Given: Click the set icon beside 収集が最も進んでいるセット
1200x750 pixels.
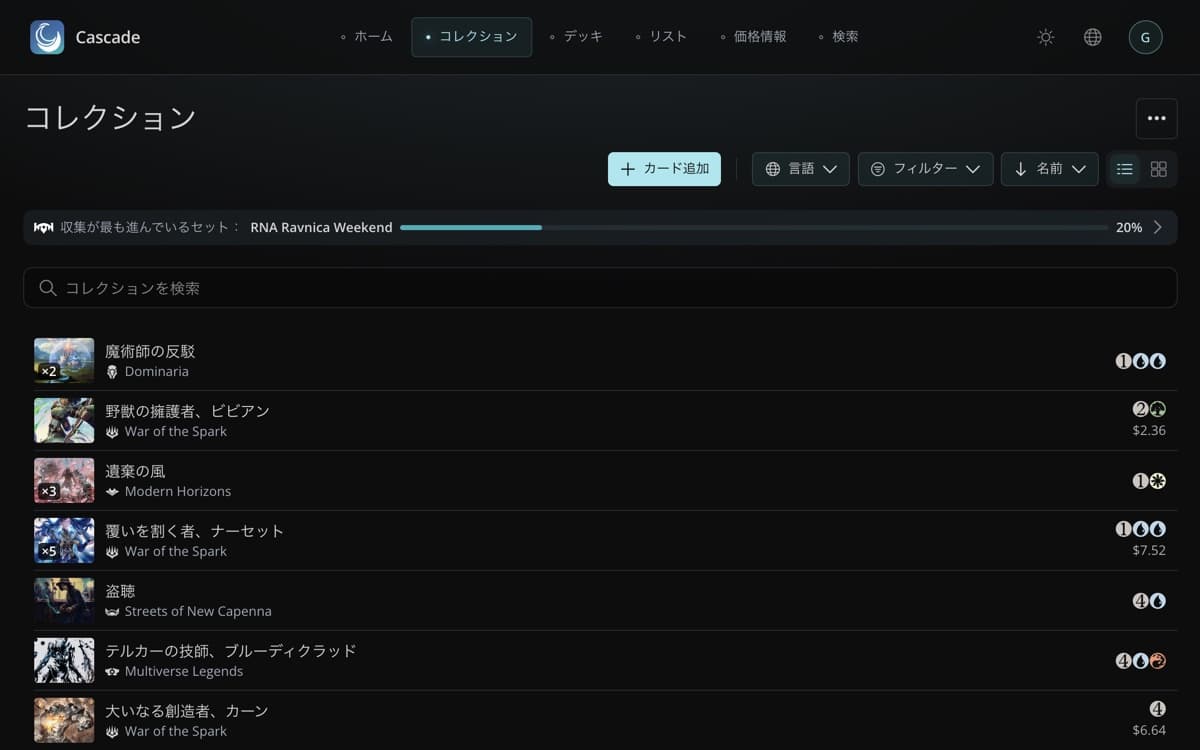Looking at the screenshot, I should tap(44, 227).
